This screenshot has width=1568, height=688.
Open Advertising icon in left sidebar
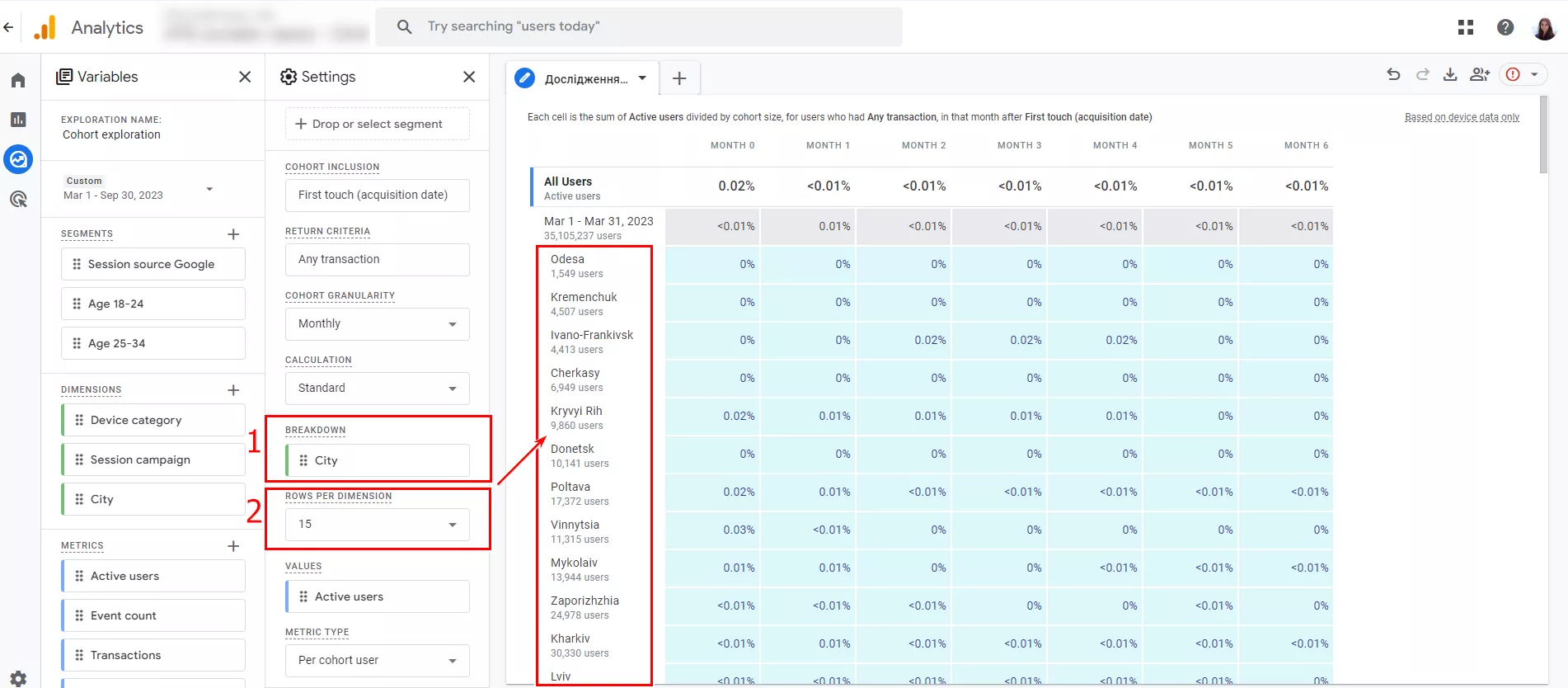pos(18,199)
